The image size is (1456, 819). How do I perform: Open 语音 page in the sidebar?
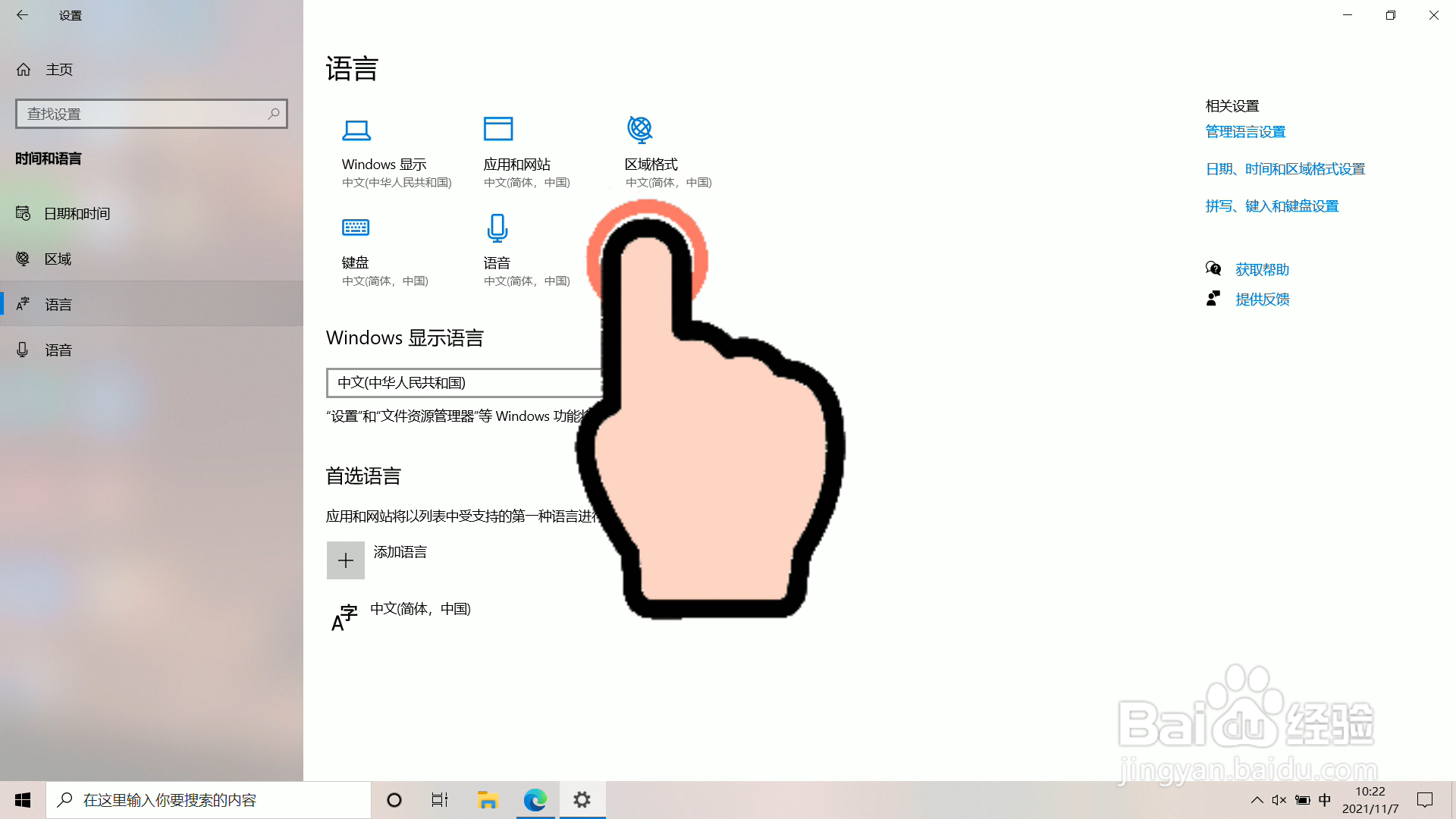click(152, 350)
